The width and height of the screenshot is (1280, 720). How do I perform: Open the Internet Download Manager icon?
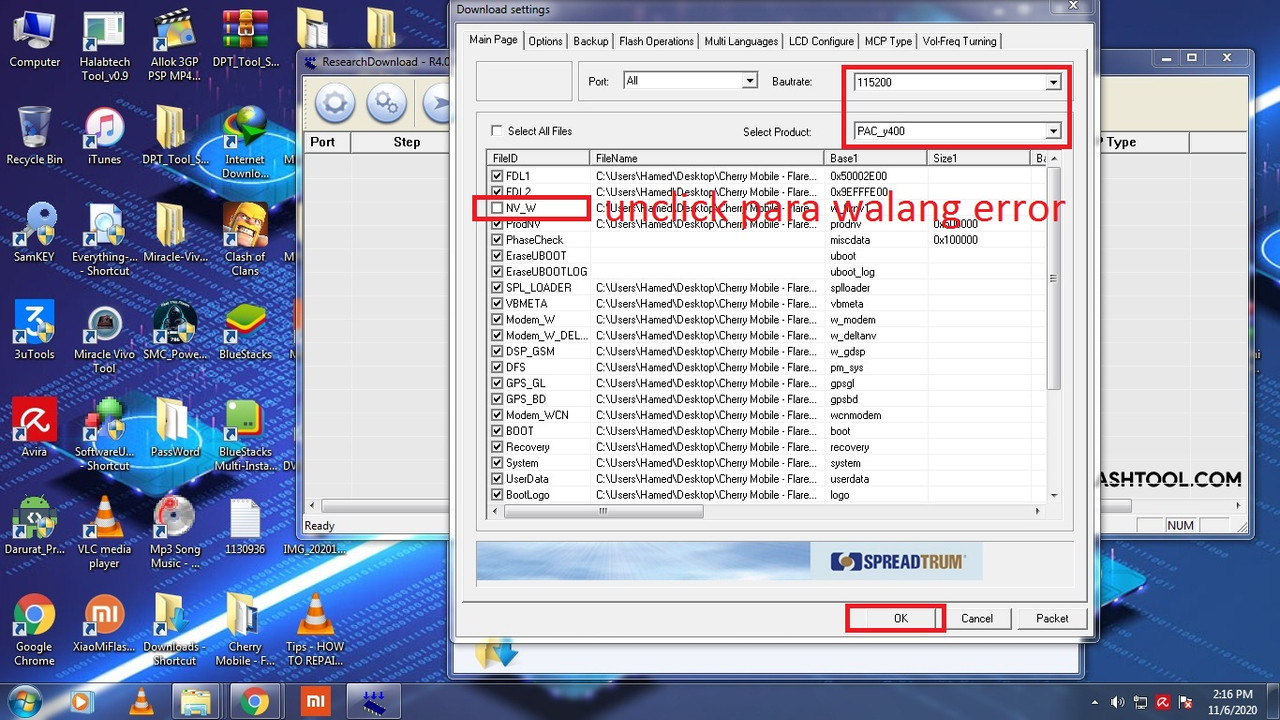(x=245, y=142)
